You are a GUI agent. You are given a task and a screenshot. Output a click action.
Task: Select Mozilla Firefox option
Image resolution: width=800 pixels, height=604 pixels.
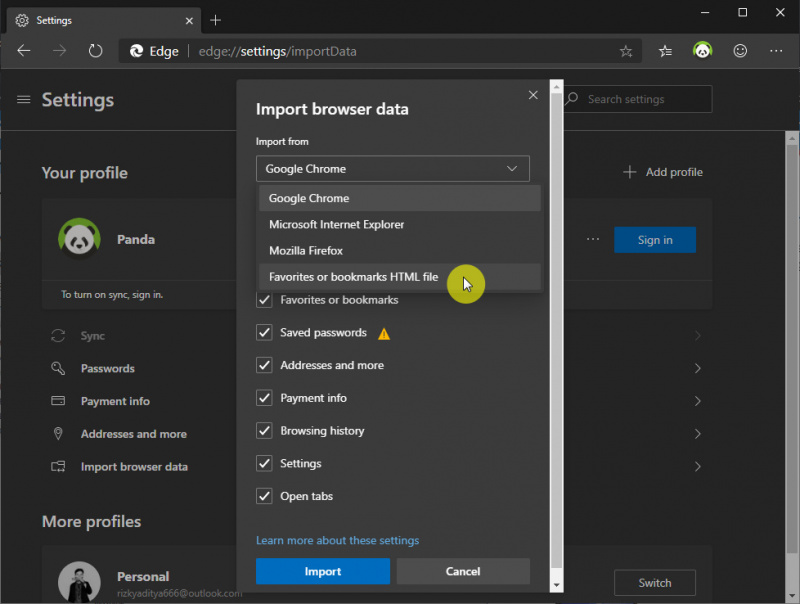coord(399,250)
